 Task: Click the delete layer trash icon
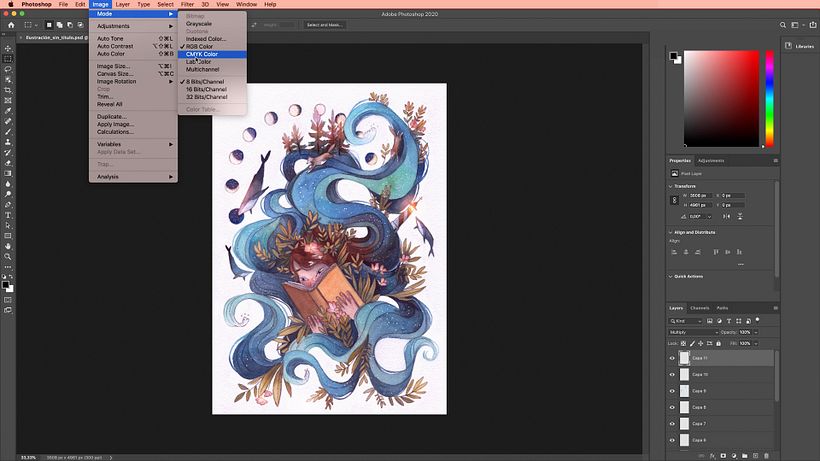[767, 456]
